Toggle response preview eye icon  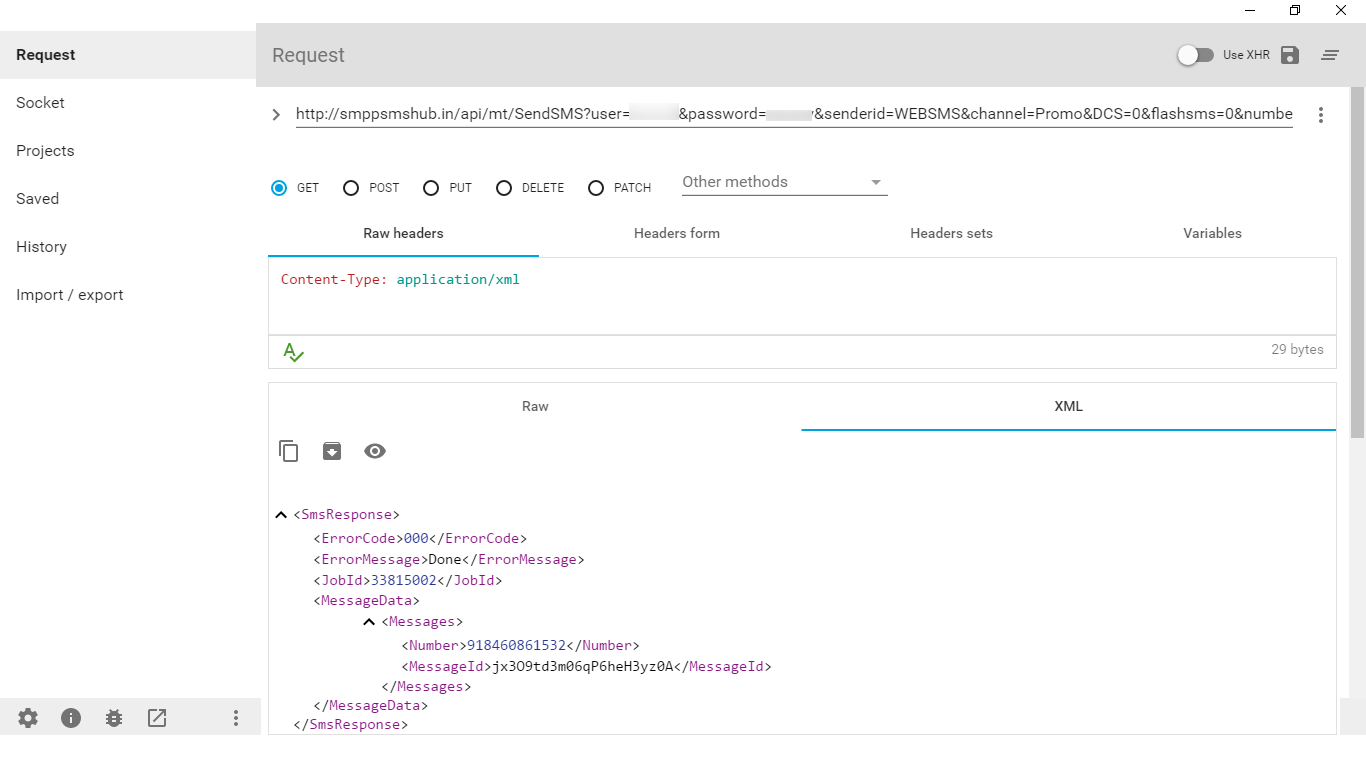tap(375, 451)
